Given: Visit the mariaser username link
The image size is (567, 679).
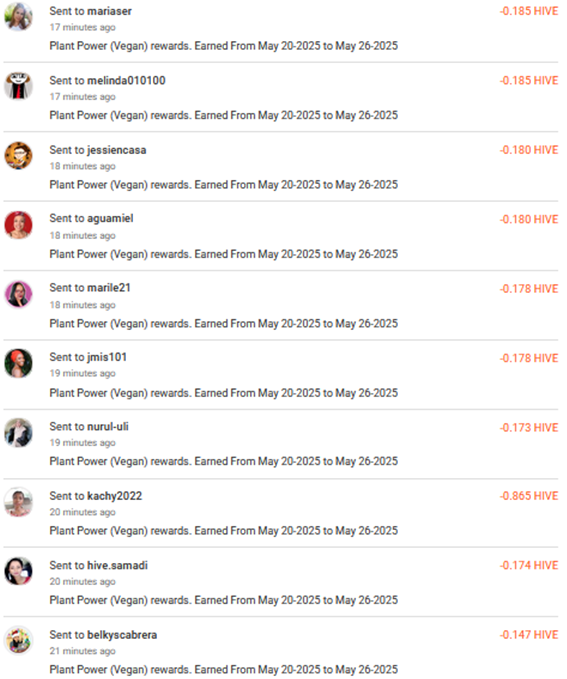Looking at the screenshot, I should coord(109,11).
